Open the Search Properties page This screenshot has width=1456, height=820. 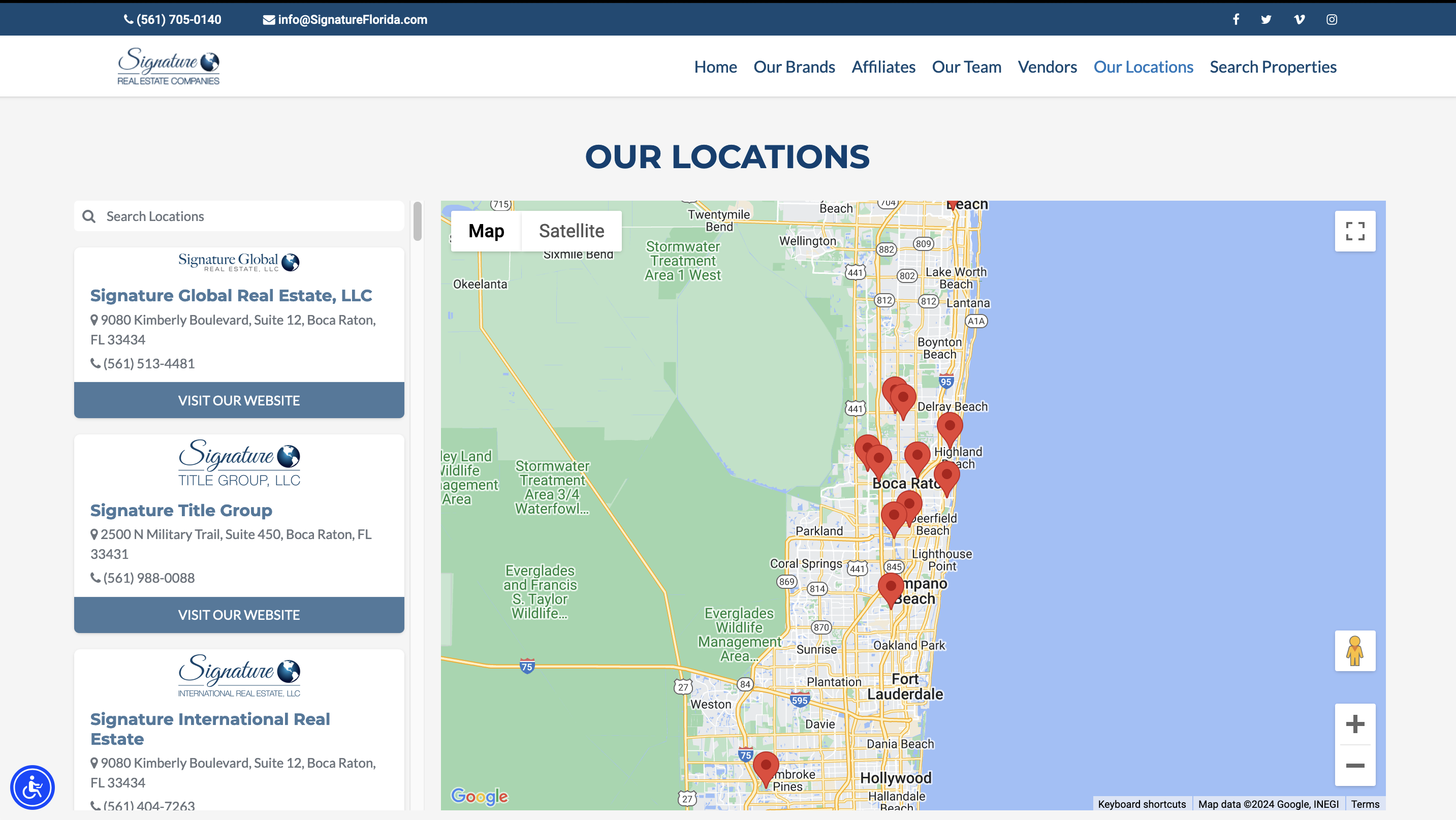pos(1273,67)
